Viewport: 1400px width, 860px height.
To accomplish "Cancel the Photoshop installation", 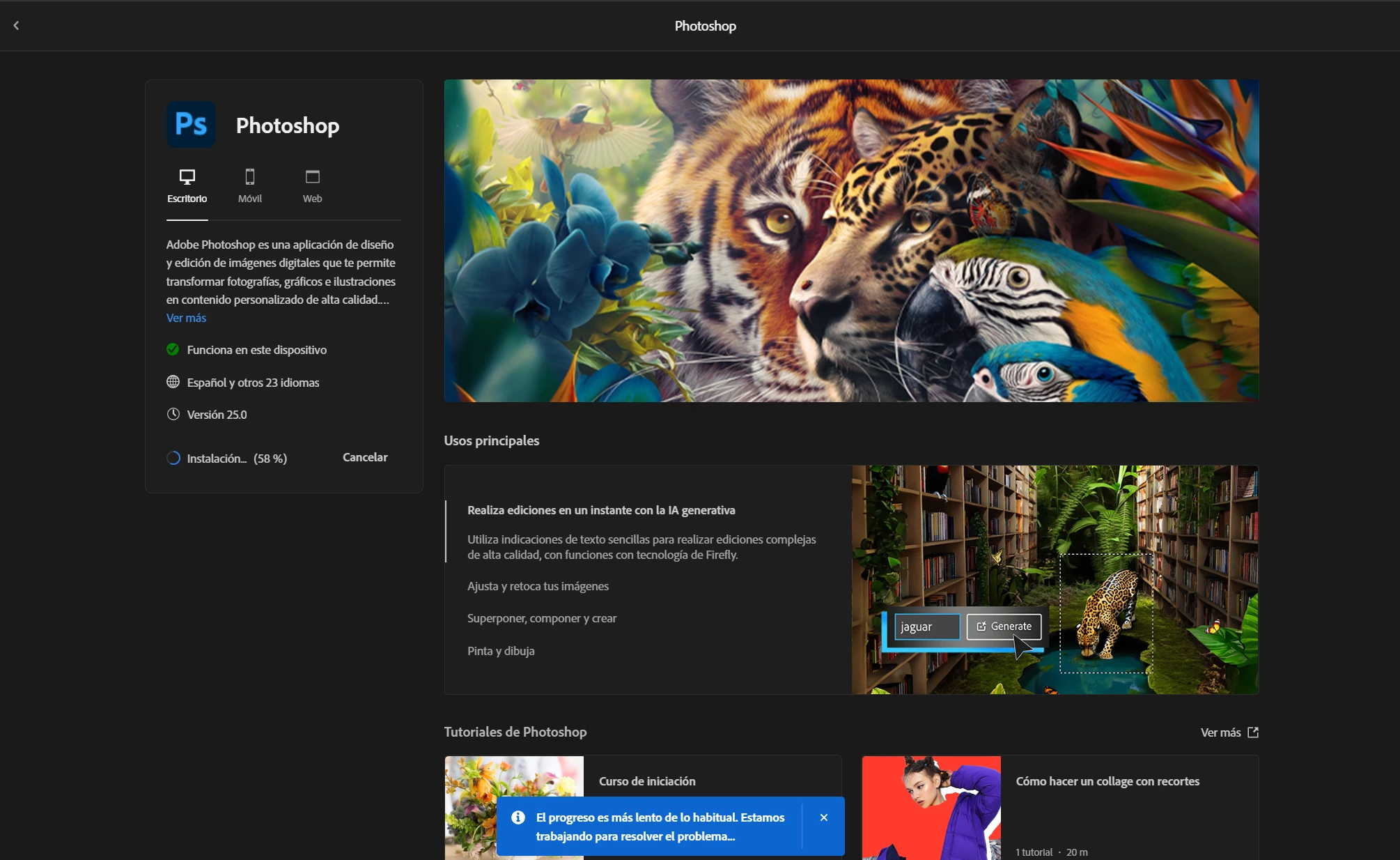I will click(x=365, y=457).
